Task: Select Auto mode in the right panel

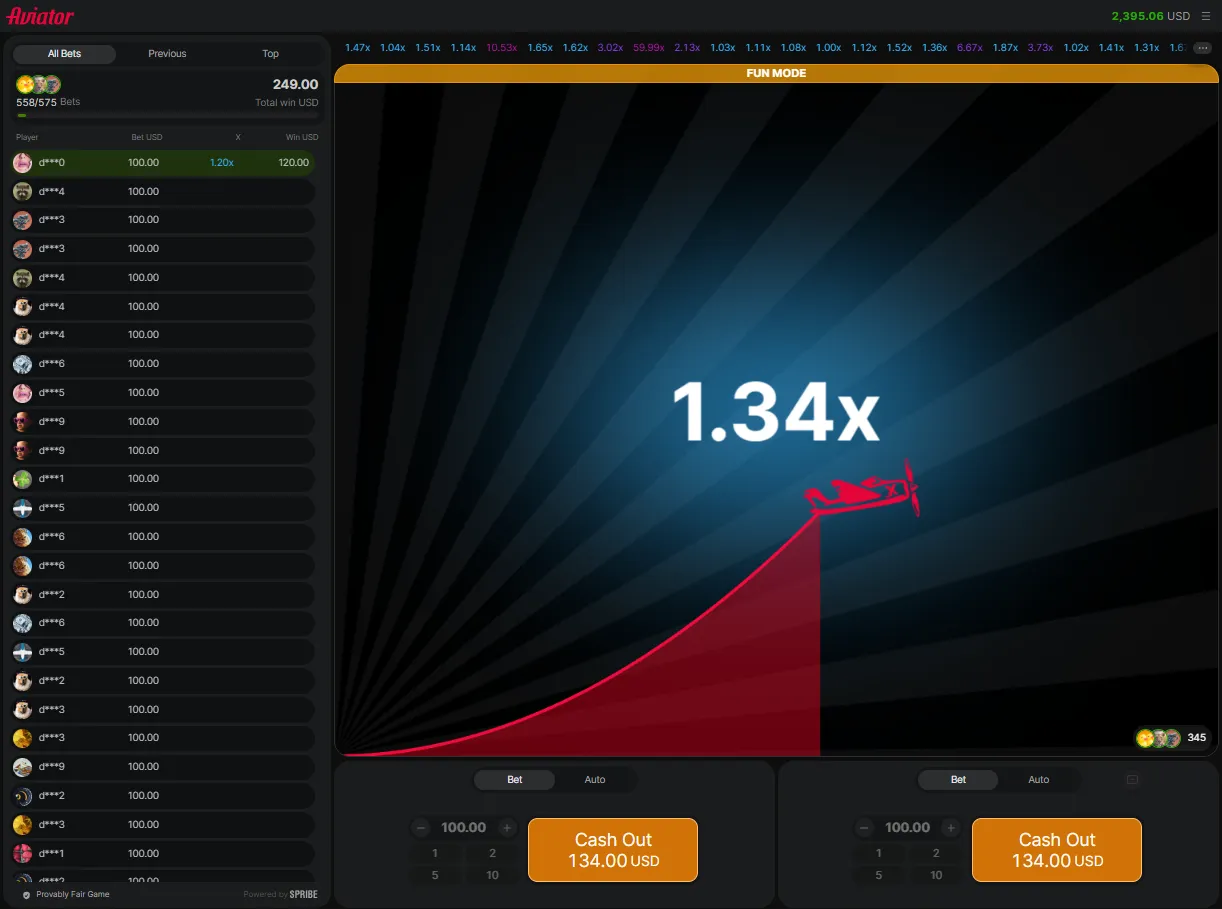Action: point(1039,780)
